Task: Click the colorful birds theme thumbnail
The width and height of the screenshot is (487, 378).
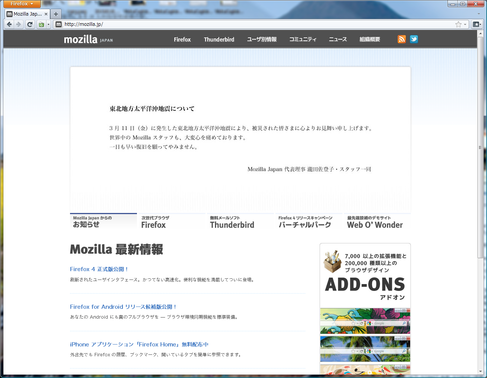Action: point(365,321)
